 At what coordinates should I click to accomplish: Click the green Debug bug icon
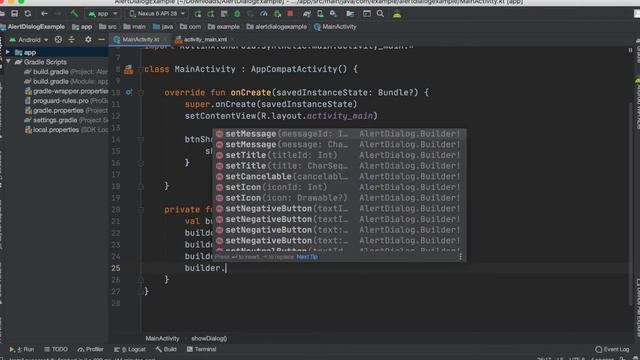point(237,14)
